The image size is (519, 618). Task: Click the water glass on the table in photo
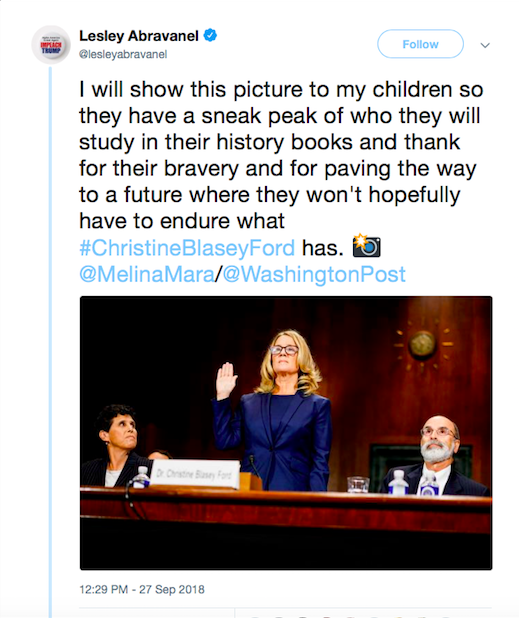358,484
